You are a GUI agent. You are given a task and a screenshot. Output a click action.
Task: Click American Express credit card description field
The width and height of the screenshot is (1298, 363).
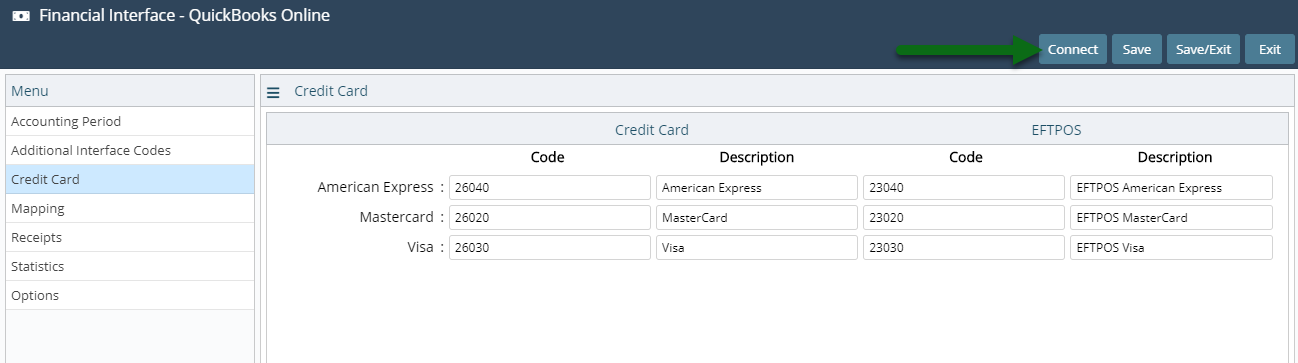(x=757, y=187)
